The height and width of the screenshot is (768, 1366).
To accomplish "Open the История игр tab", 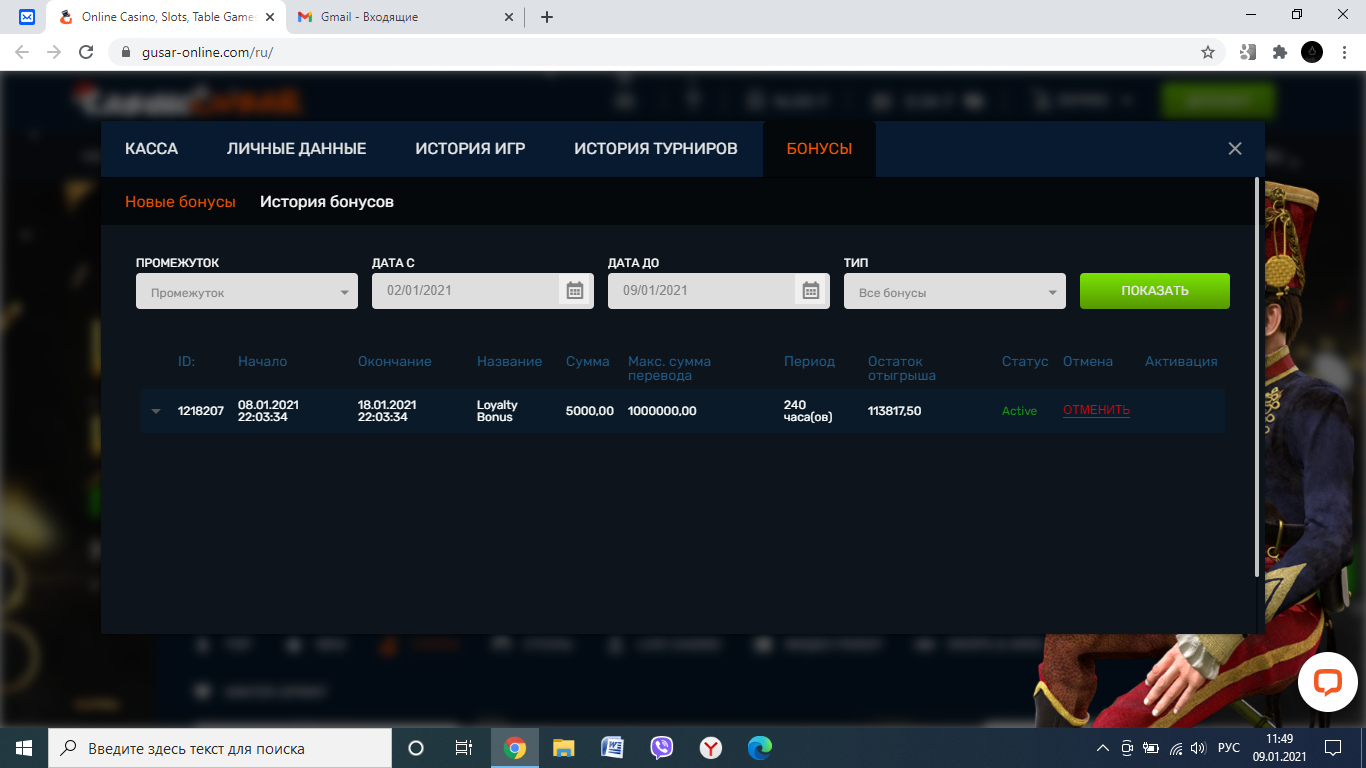I will click(470, 149).
